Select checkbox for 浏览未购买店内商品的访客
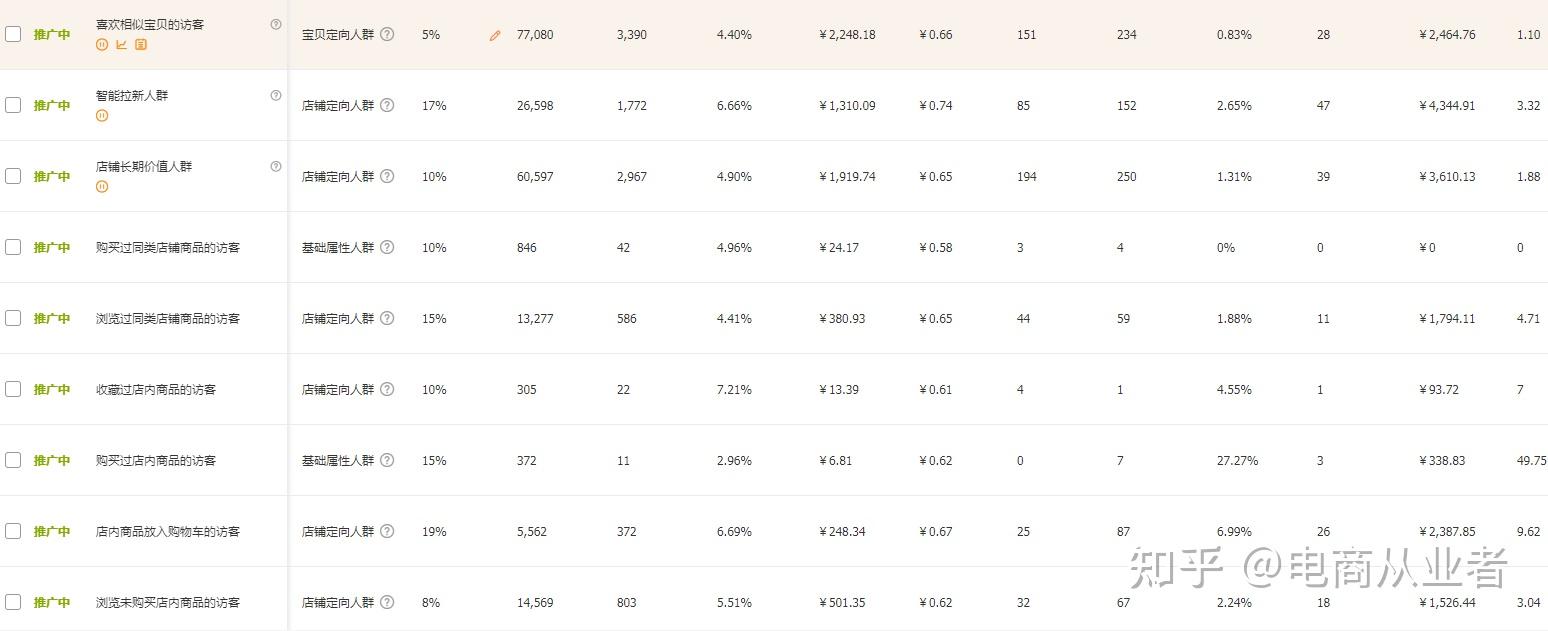Screen dimensions: 1548x631 pyautogui.click(x=13, y=602)
